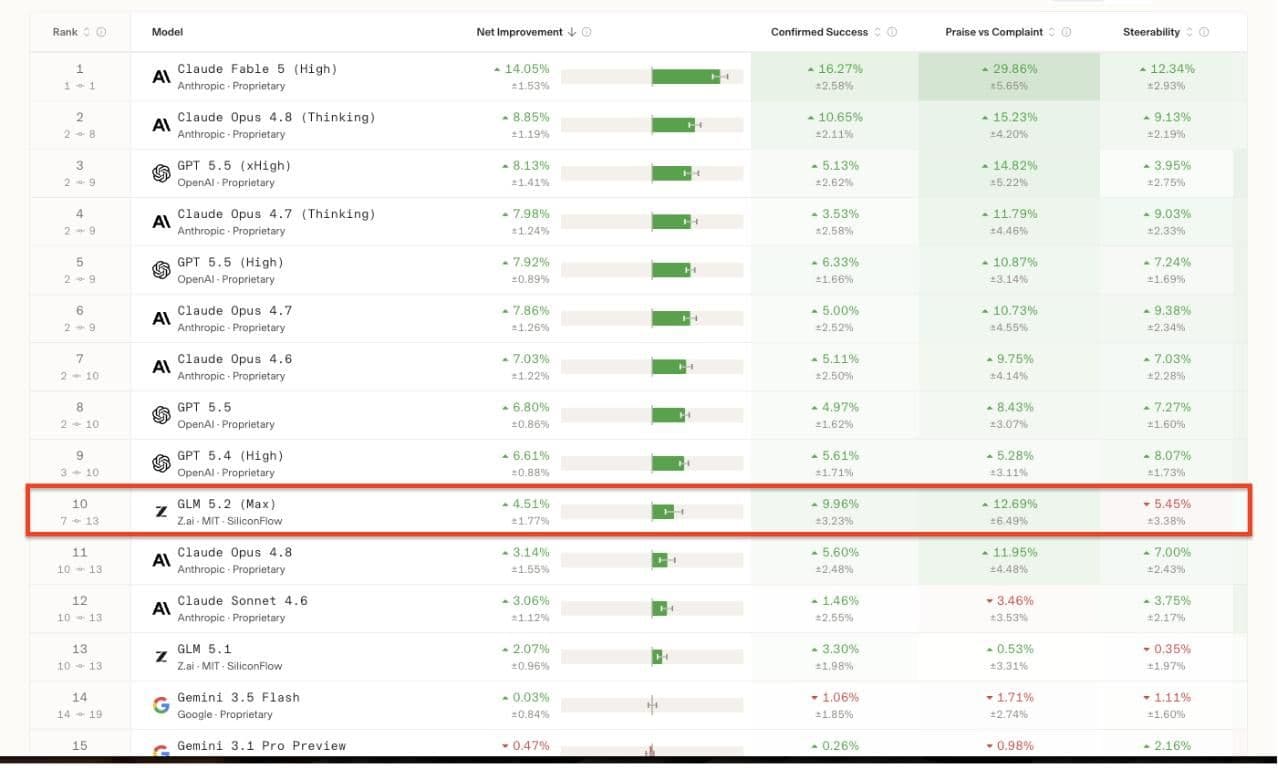Click Anthropic logo beside Claude Opus 4.8 (Thinking)
The image size is (1278, 768).
tap(161, 125)
